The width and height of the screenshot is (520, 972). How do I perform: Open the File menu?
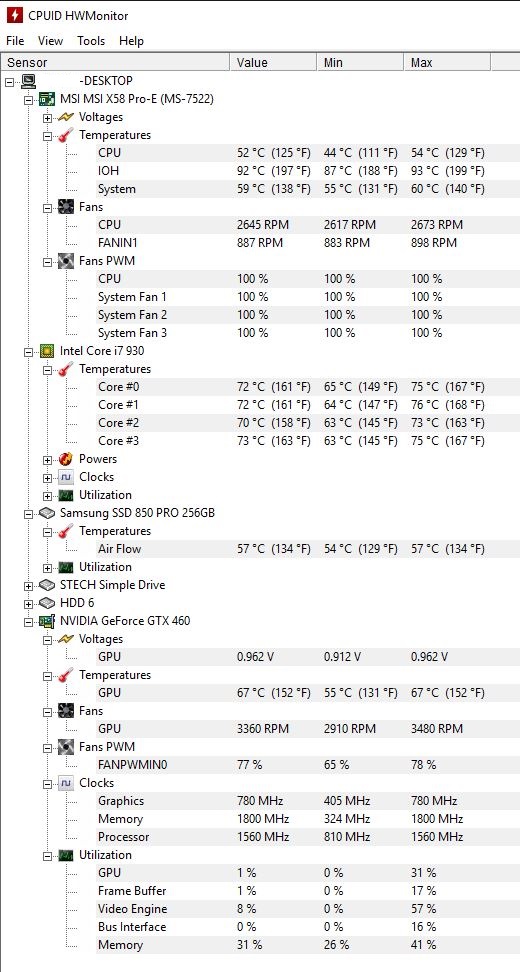pos(15,41)
